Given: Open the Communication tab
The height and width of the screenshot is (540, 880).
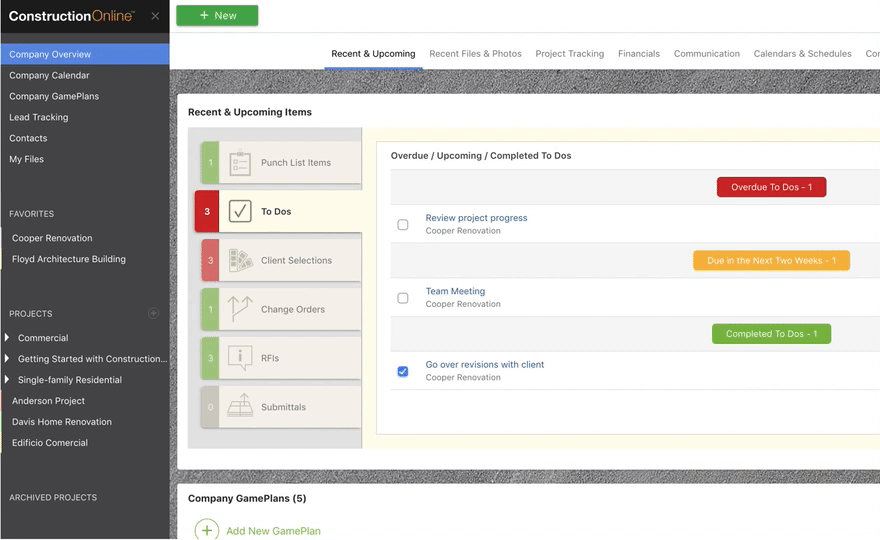Looking at the screenshot, I should (x=707, y=54).
